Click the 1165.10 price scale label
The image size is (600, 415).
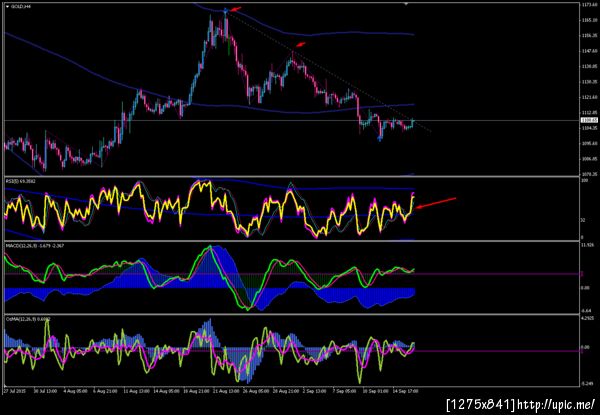(588, 20)
